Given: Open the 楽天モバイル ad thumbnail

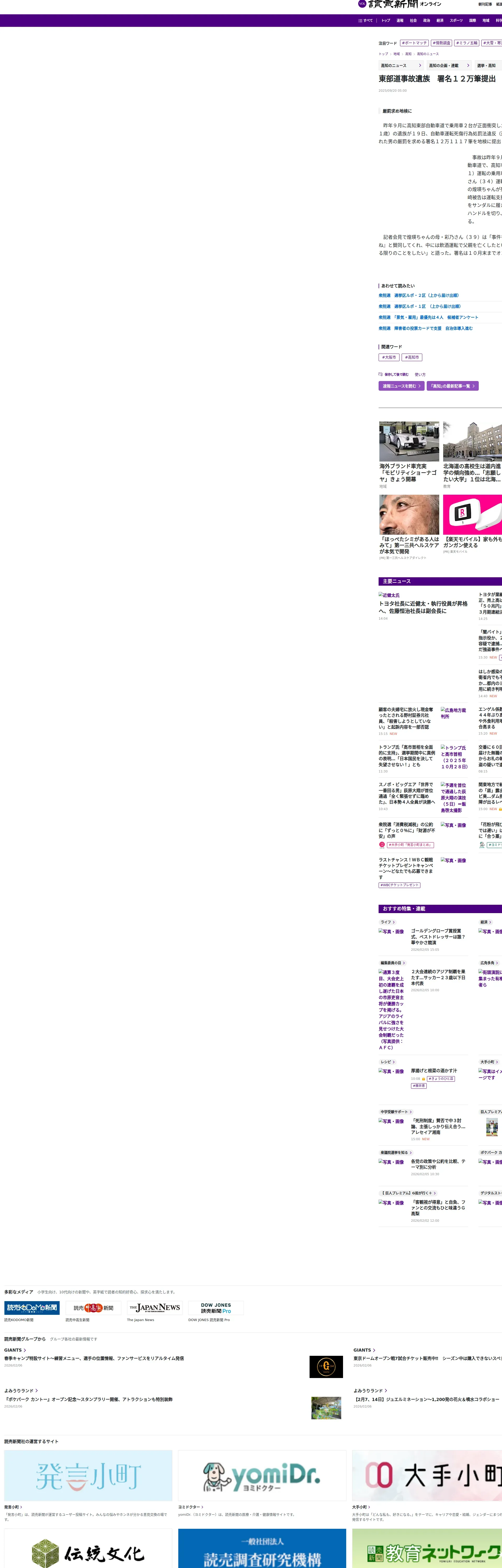Looking at the screenshot, I should point(472,514).
